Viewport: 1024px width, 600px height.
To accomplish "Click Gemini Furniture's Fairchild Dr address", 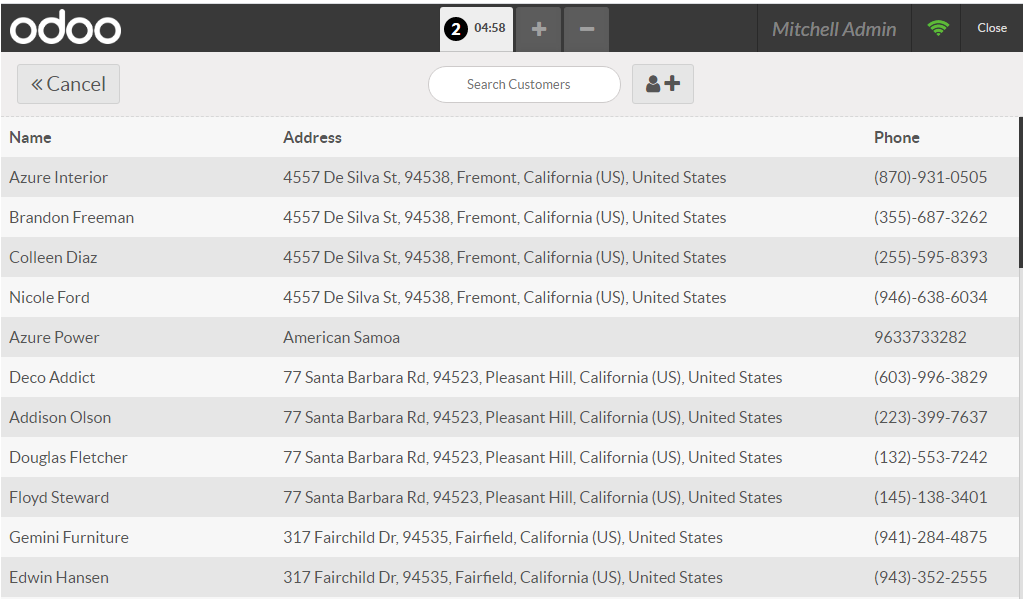I will [503, 537].
